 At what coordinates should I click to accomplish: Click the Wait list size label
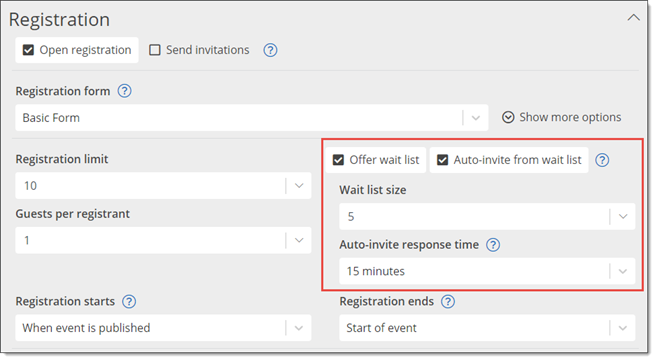point(373,190)
